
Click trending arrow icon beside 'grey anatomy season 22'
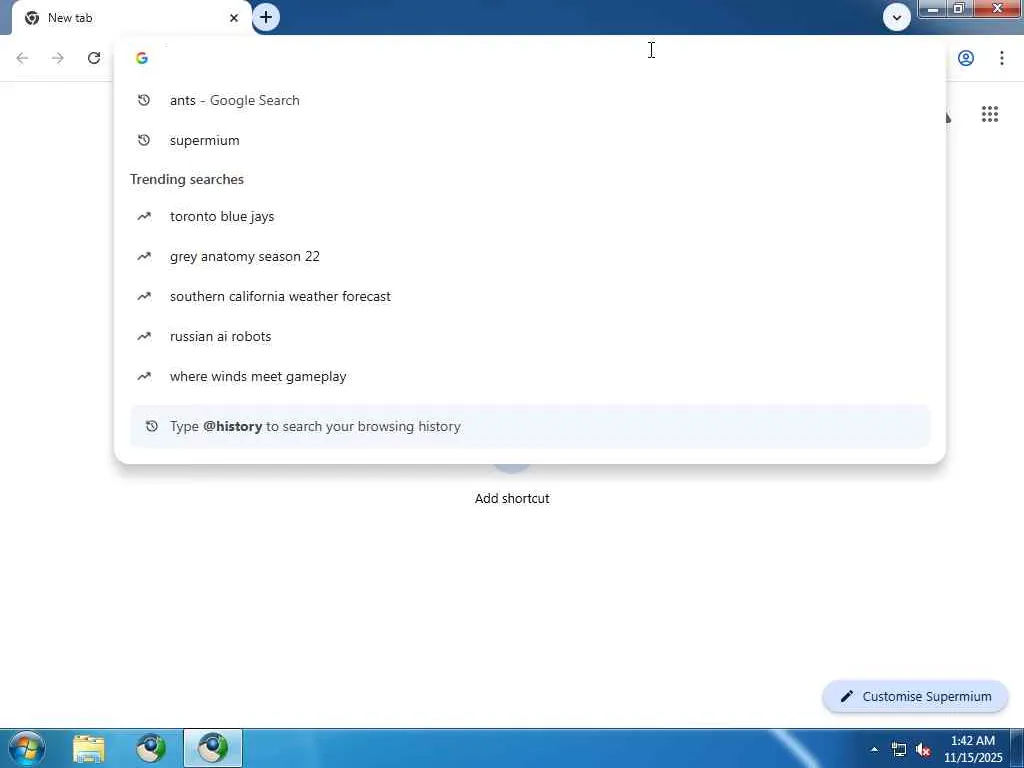[144, 256]
